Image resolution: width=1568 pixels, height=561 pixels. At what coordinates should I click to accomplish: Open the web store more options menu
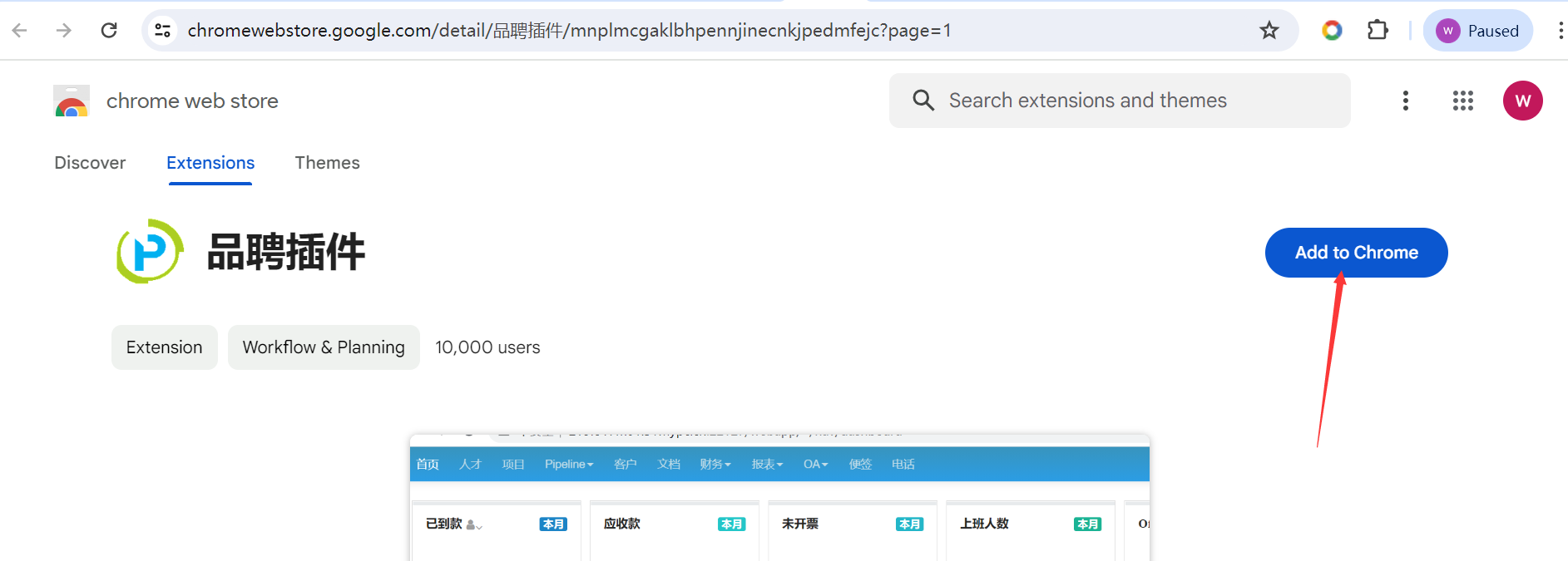tap(1406, 101)
